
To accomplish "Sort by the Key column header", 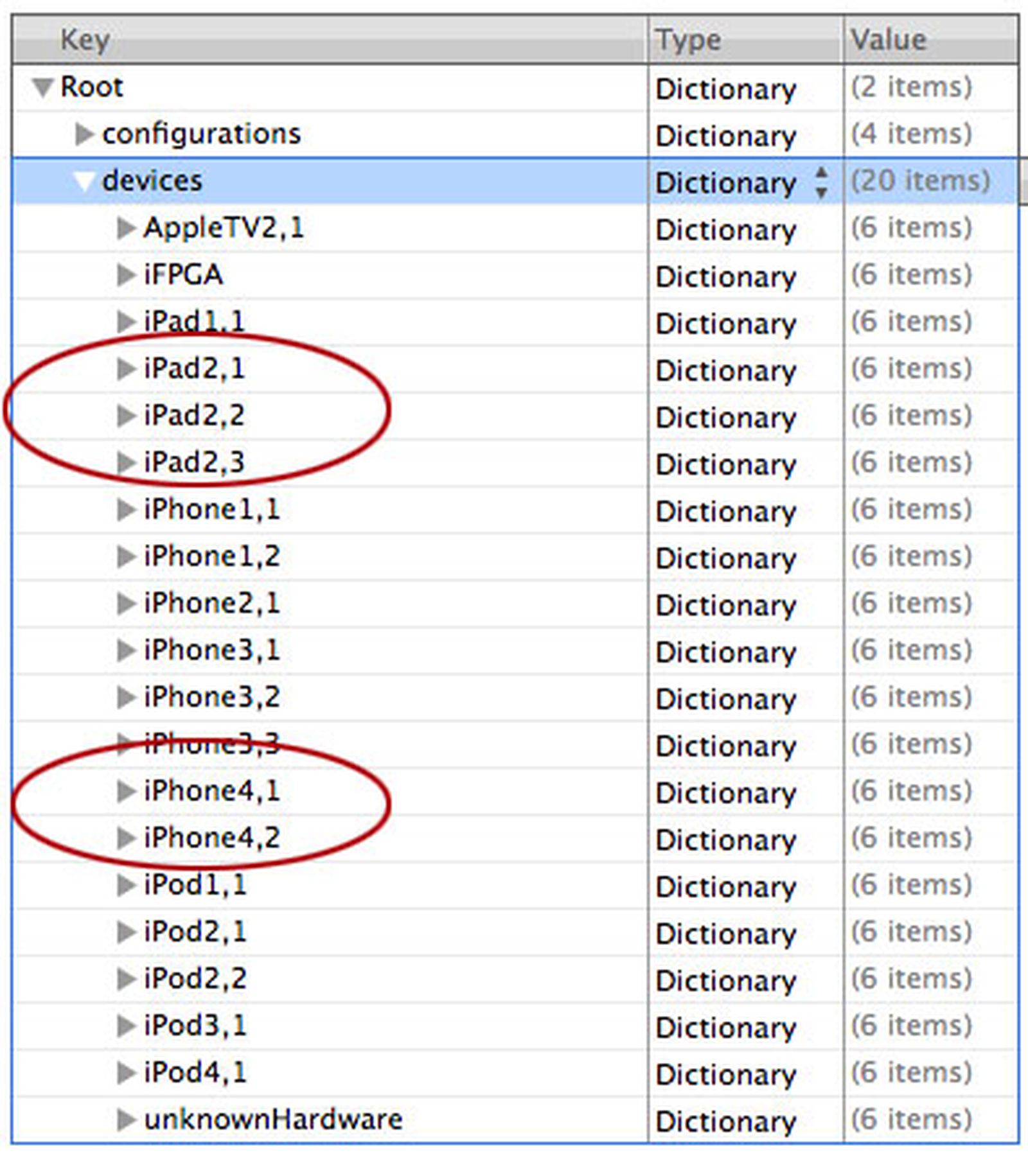I will pyautogui.click(x=85, y=40).
